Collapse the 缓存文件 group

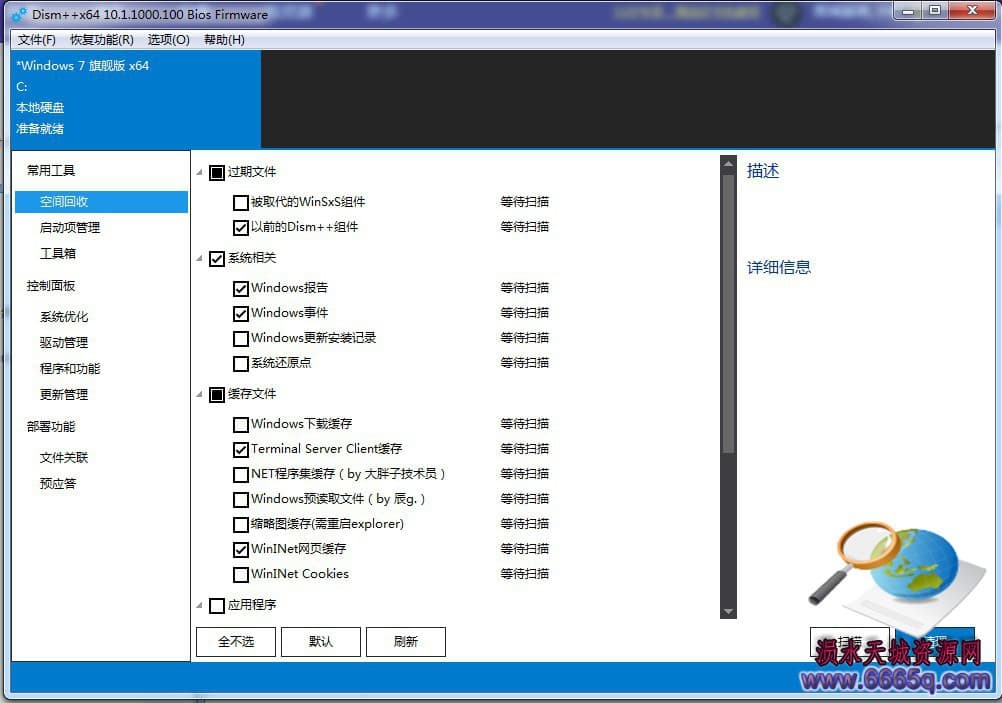coord(199,394)
